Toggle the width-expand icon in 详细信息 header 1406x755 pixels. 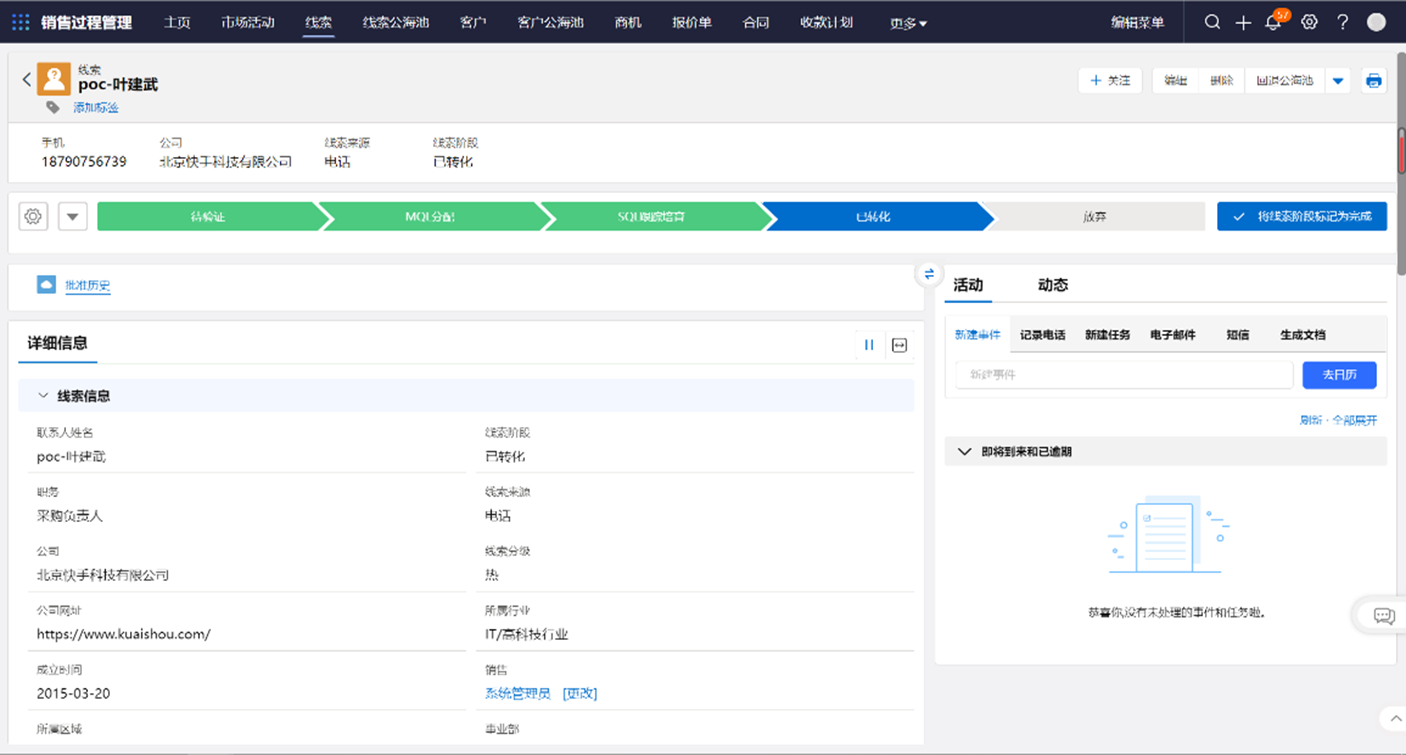point(899,345)
